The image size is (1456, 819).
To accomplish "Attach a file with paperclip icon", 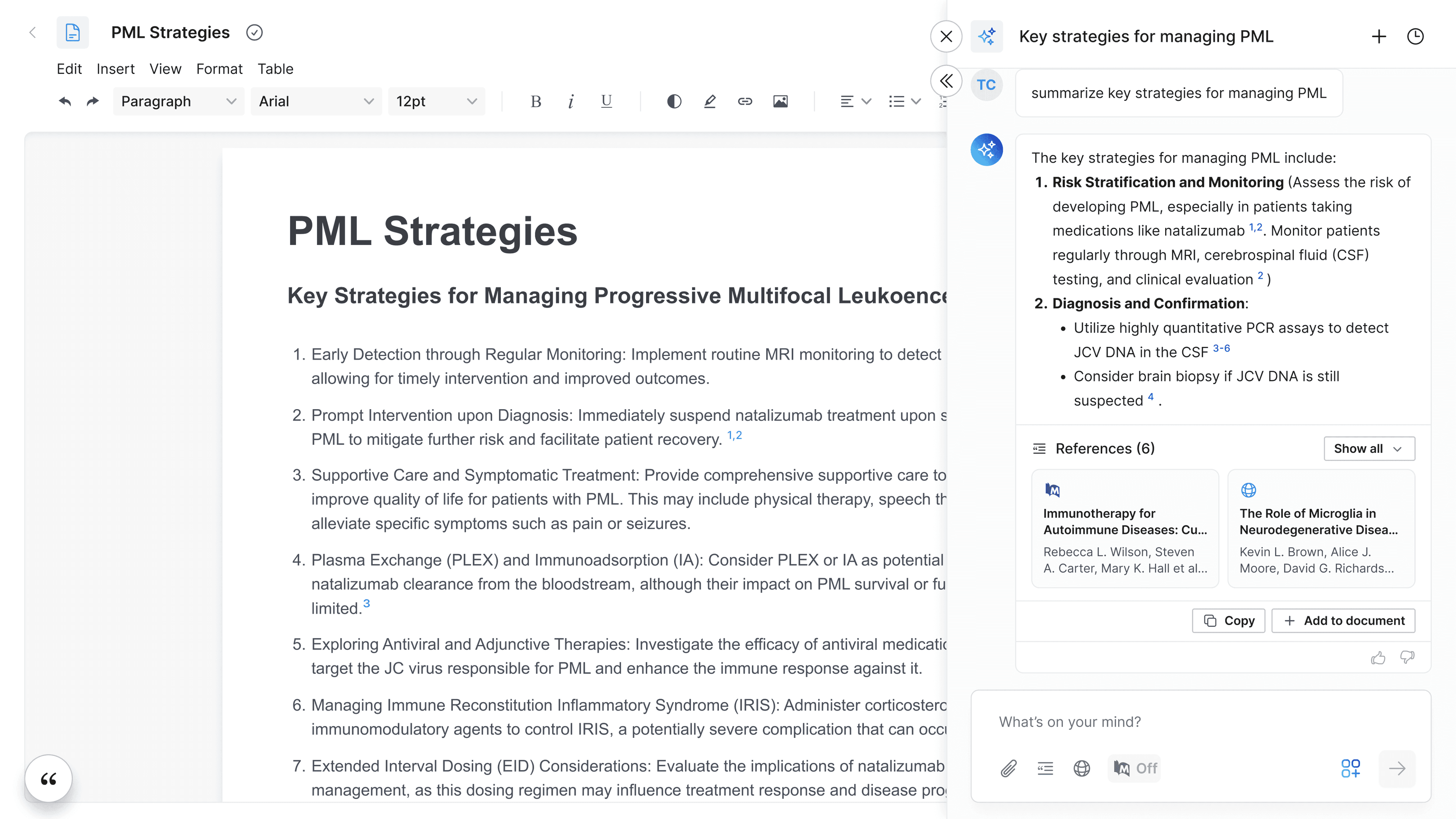I will [x=1009, y=768].
